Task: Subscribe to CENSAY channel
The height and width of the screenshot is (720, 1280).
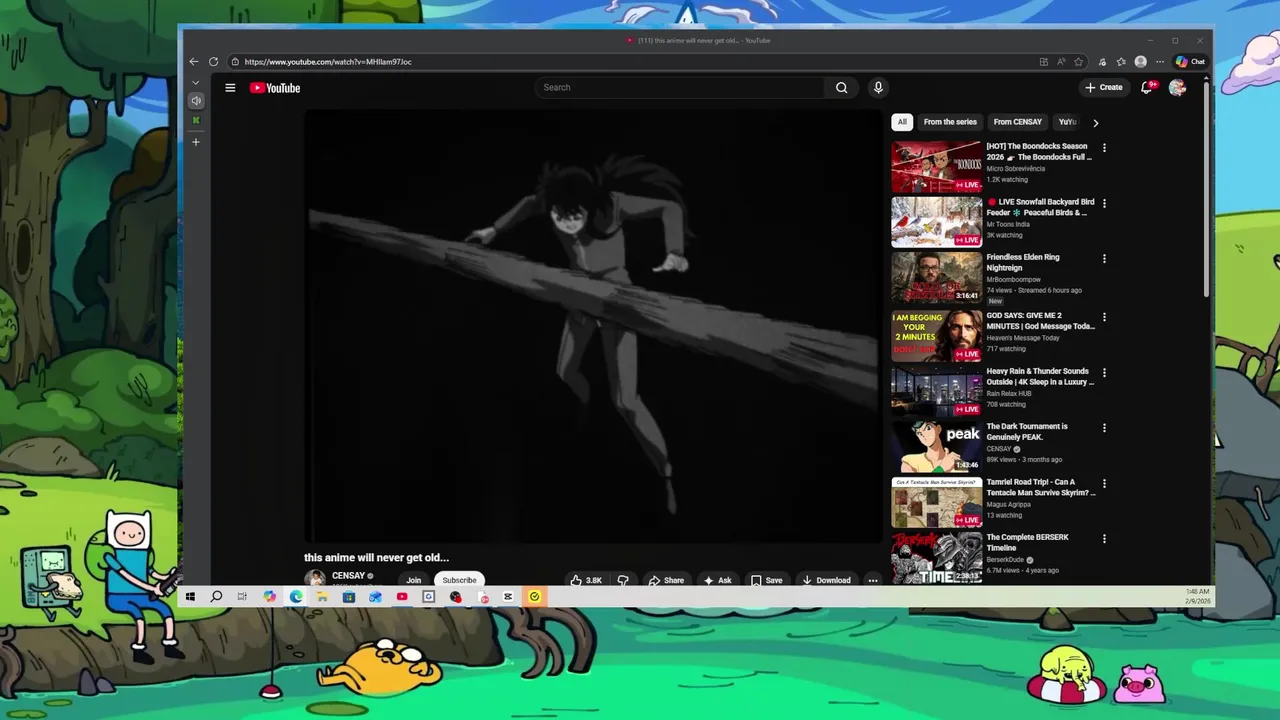Action: 459,580
